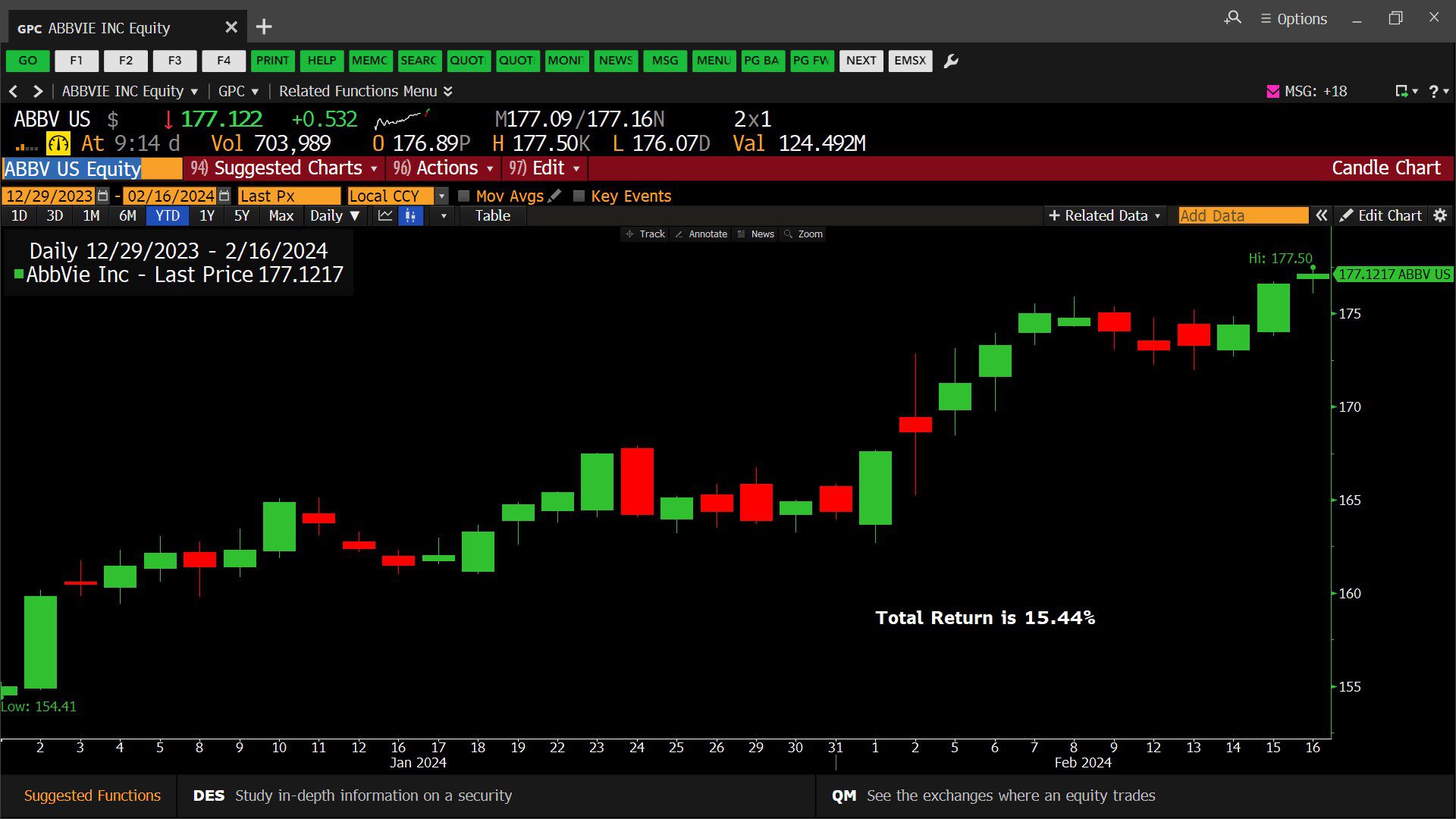
Task: Select the 5Y time range
Action: (x=242, y=215)
